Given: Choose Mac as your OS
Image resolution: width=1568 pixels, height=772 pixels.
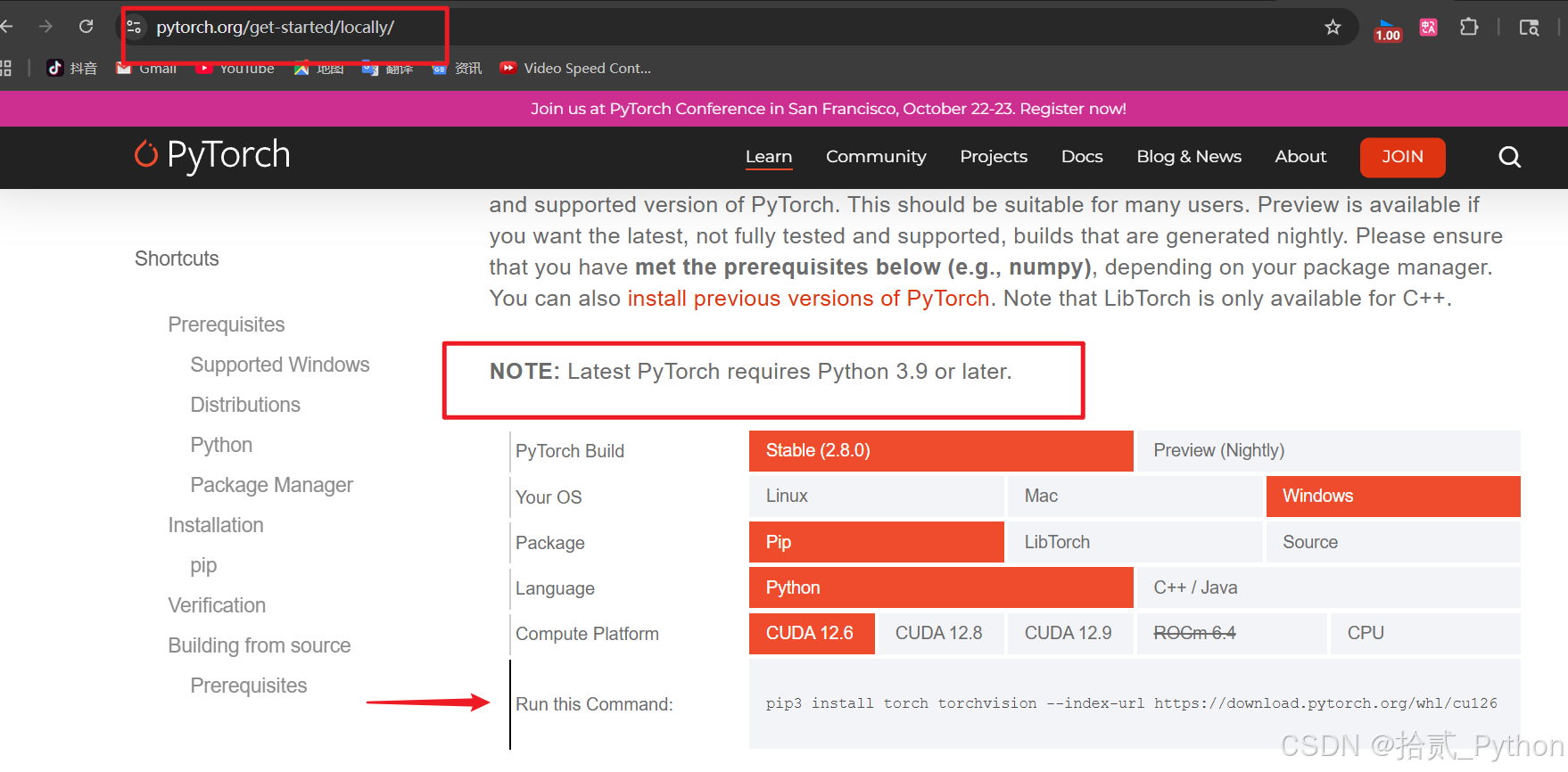Looking at the screenshot, I should [x=1135, y=497].
